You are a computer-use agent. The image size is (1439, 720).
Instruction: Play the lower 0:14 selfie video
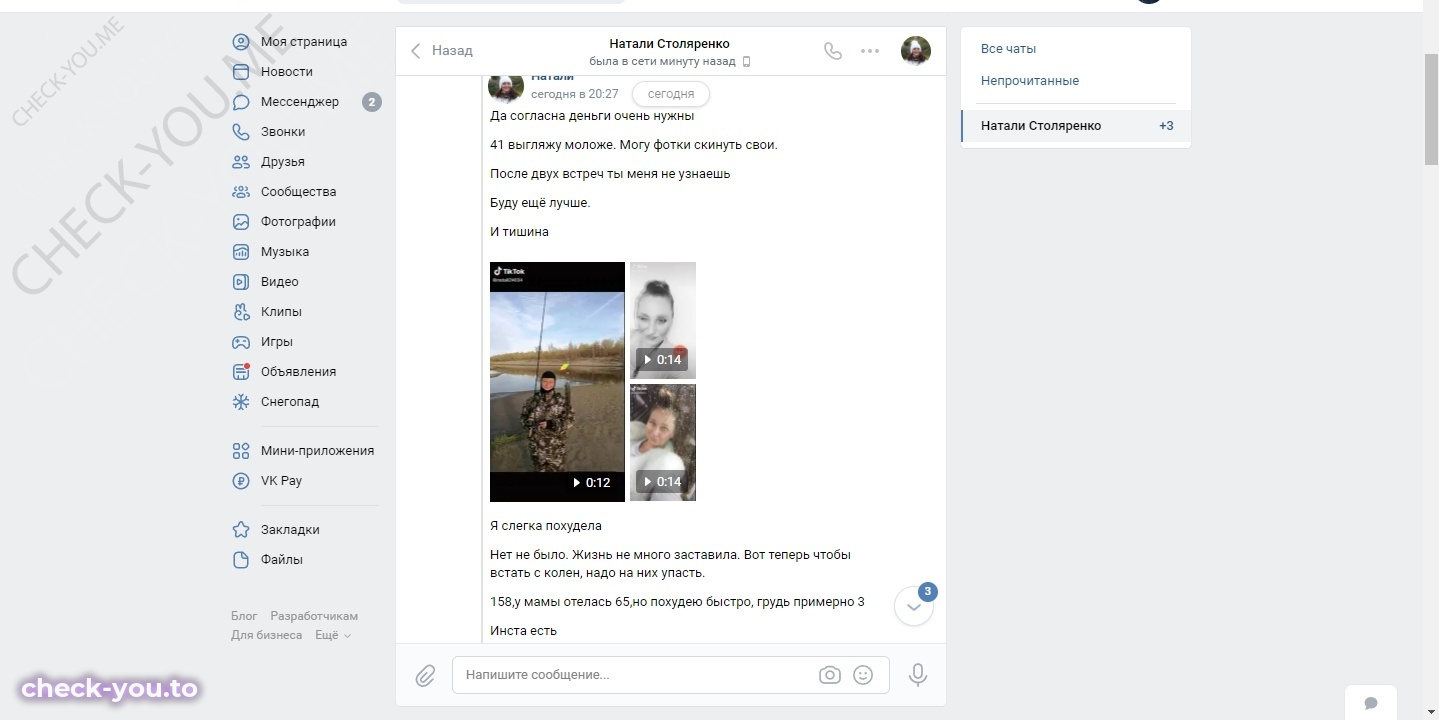click(662, 442)
